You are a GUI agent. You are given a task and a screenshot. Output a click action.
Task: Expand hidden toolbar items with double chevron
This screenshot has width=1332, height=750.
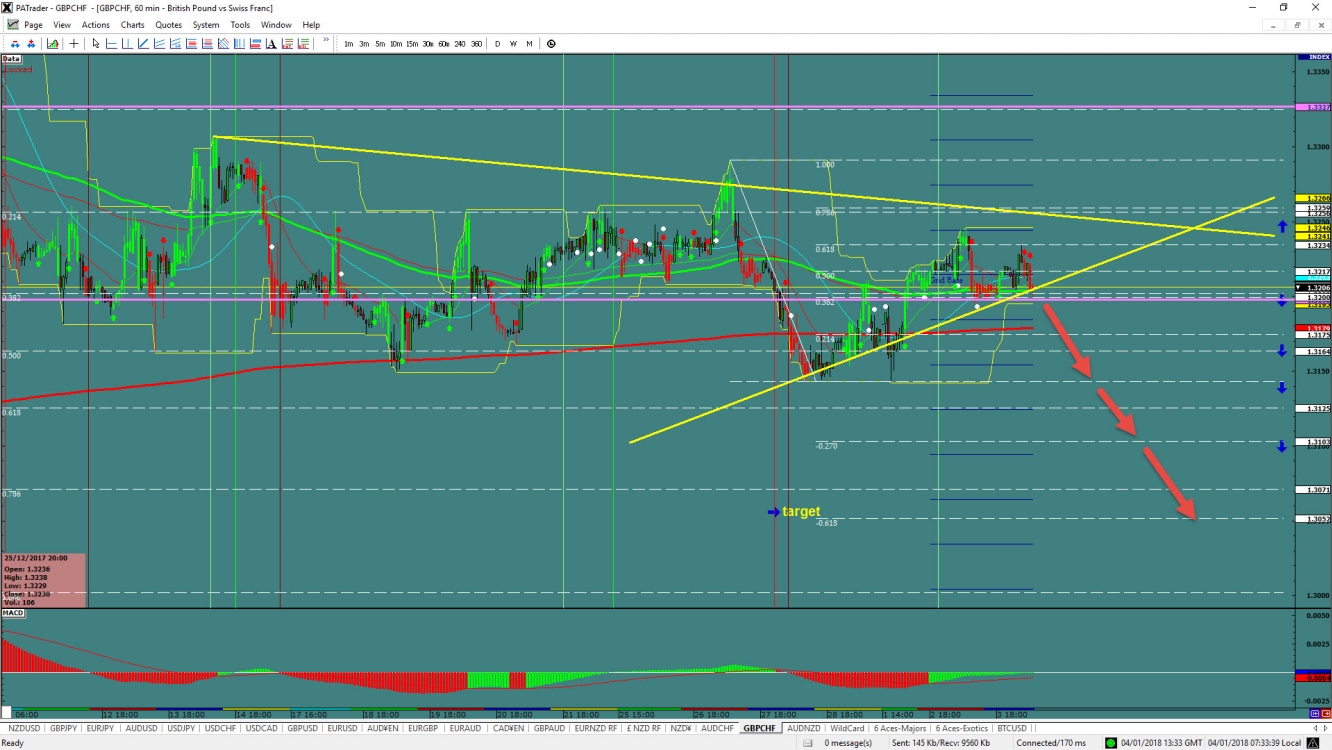[326, 40]
